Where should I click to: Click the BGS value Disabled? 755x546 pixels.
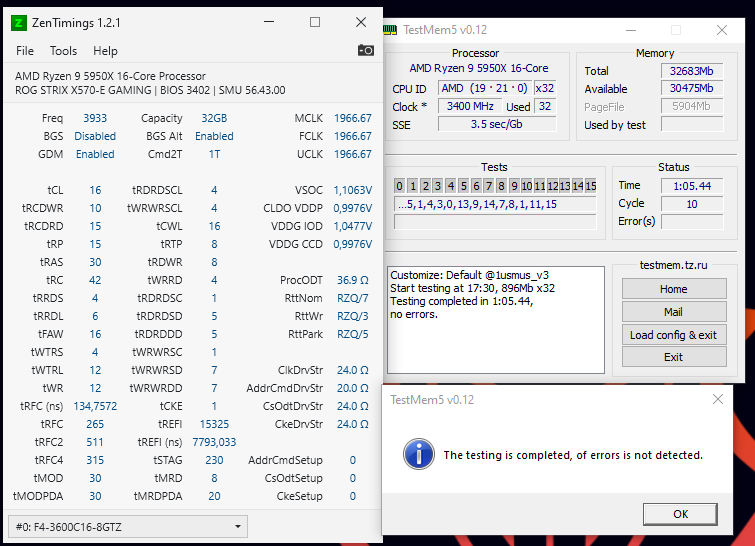95,136
